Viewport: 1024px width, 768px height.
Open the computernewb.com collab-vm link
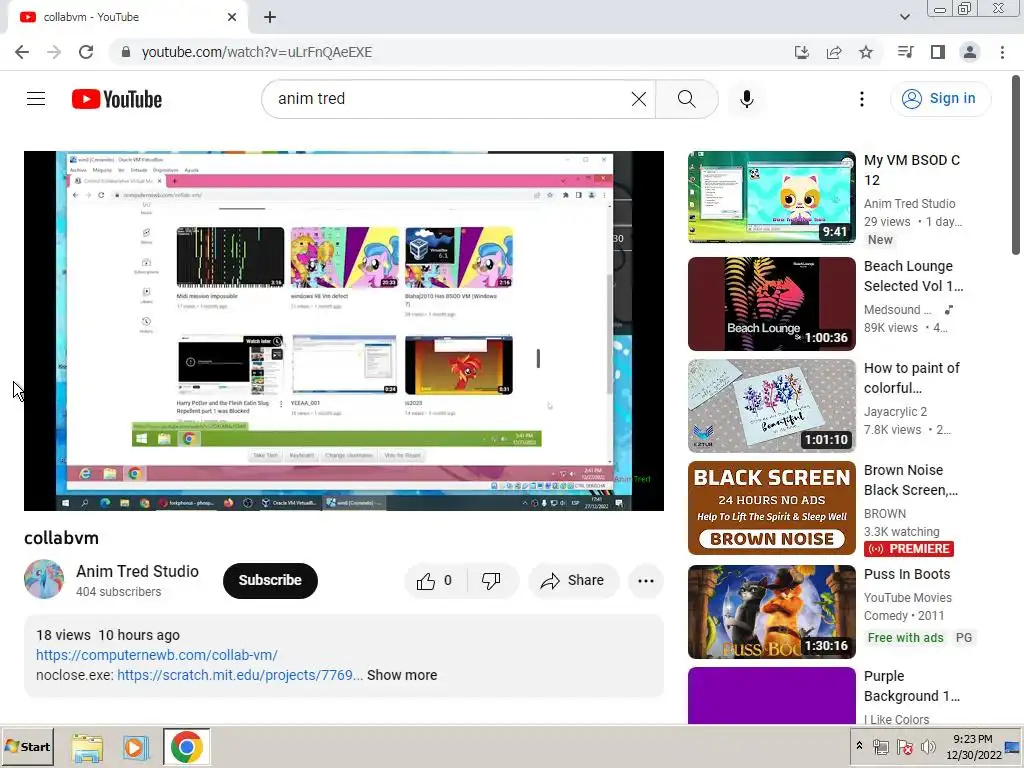coord(157,655)
